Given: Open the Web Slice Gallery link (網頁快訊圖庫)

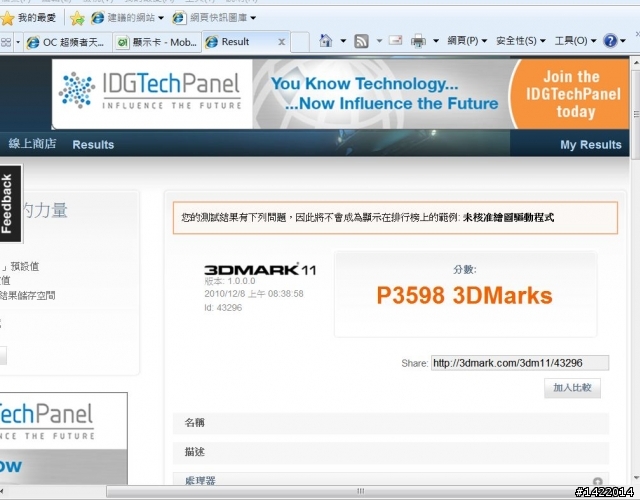Looking at the screenshot, I should tap(210, 18).
